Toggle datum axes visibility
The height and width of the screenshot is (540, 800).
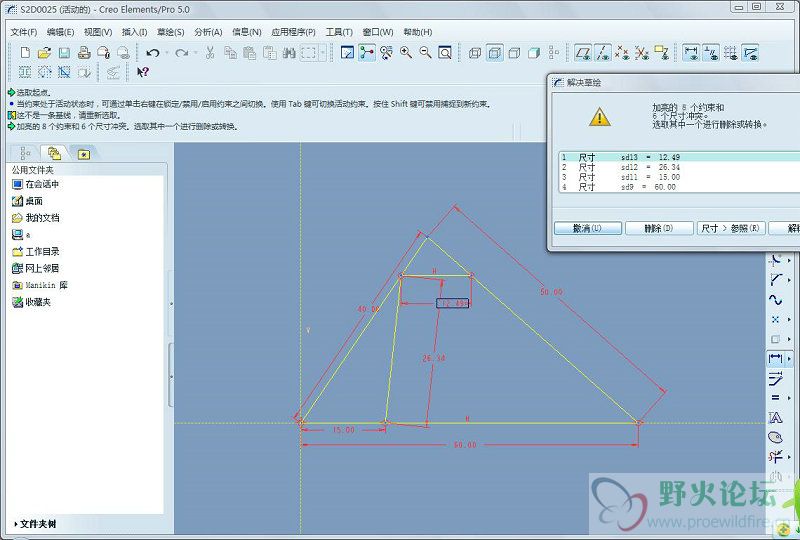click(603, 53)
